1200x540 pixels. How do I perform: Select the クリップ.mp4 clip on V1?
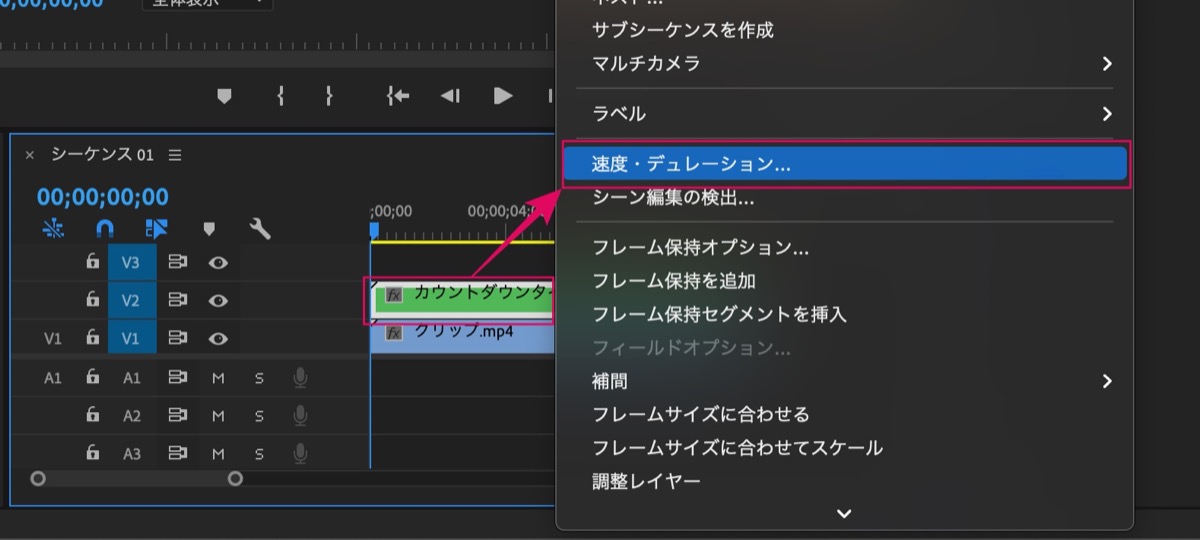(x=463, y=337)
